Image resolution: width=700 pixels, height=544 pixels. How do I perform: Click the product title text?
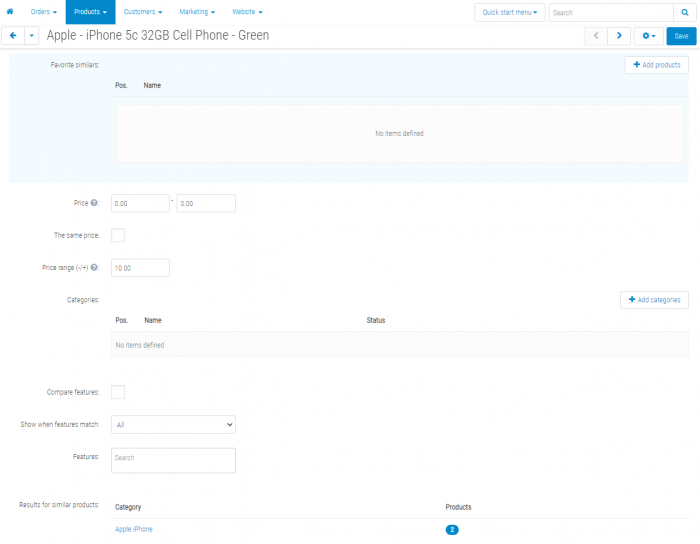coord(158,35)
